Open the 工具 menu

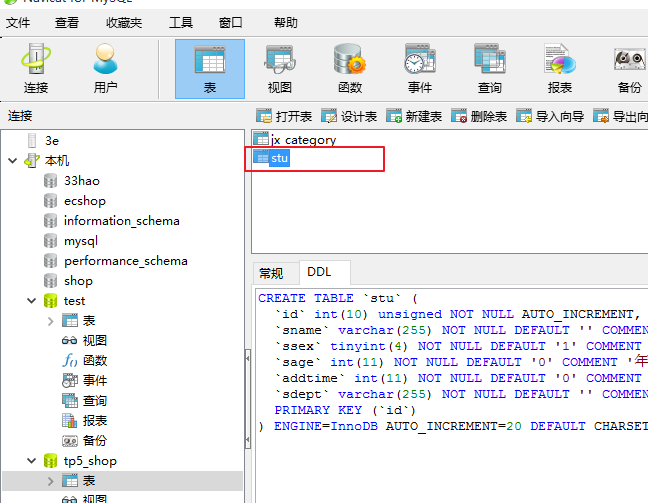181,23
